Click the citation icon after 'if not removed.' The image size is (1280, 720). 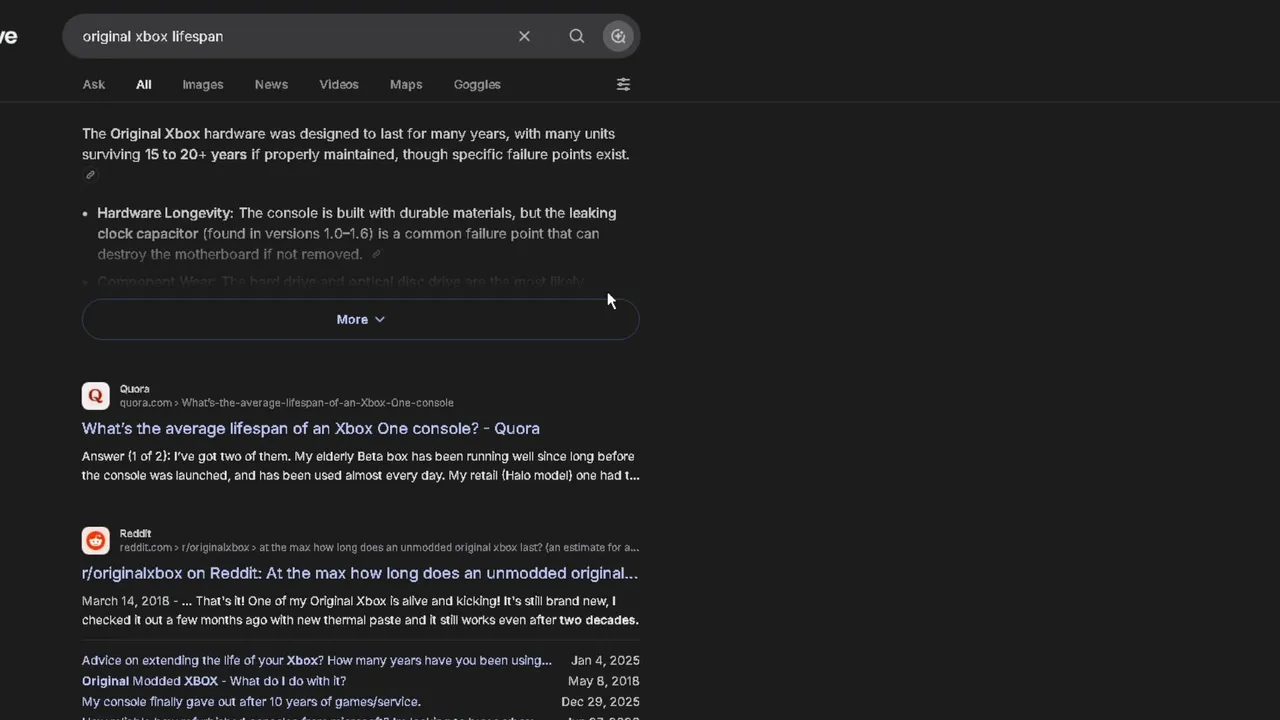376,254
